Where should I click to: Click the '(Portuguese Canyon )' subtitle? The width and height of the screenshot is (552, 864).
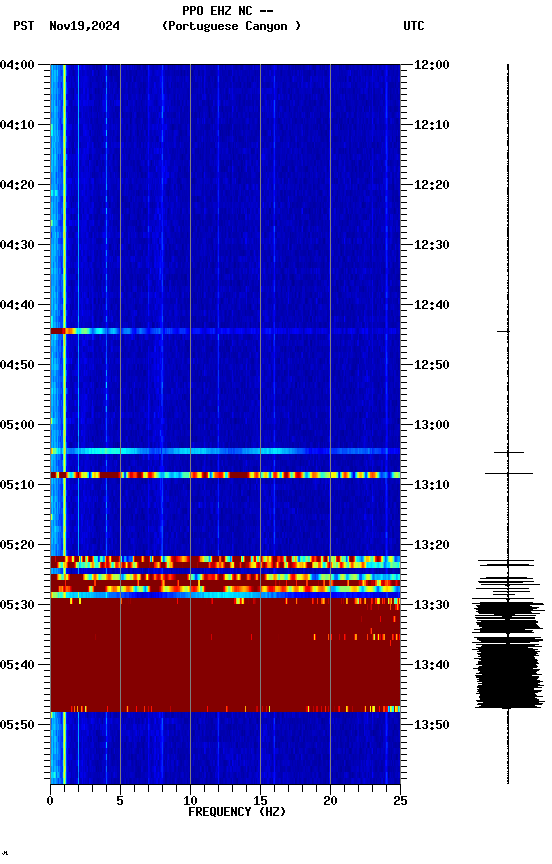[231, 26]
